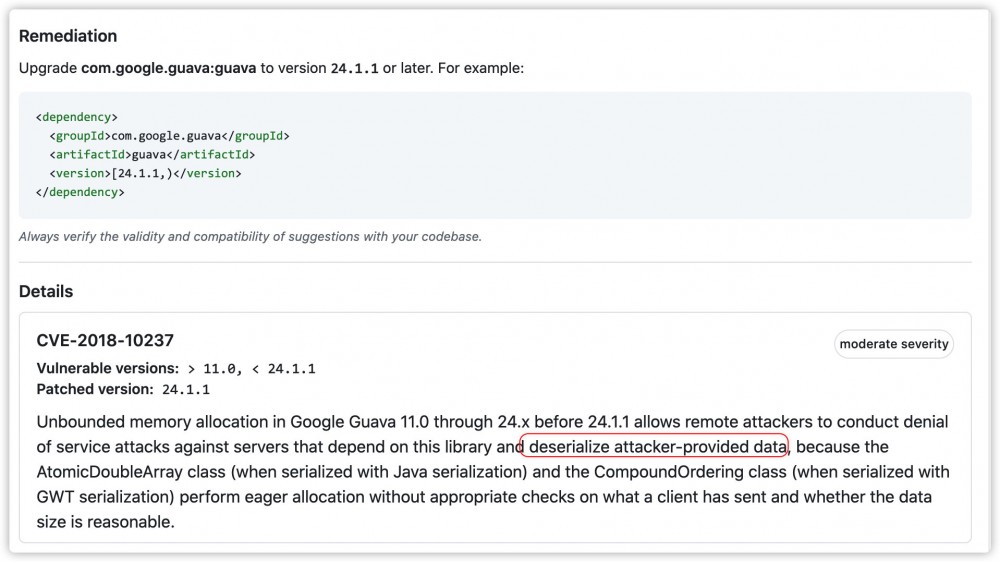Image resolution: width=1000 pixels, height=562 pixels.
Task: Click the 'Vulnerable versions:' label
Action: [108, 368]
